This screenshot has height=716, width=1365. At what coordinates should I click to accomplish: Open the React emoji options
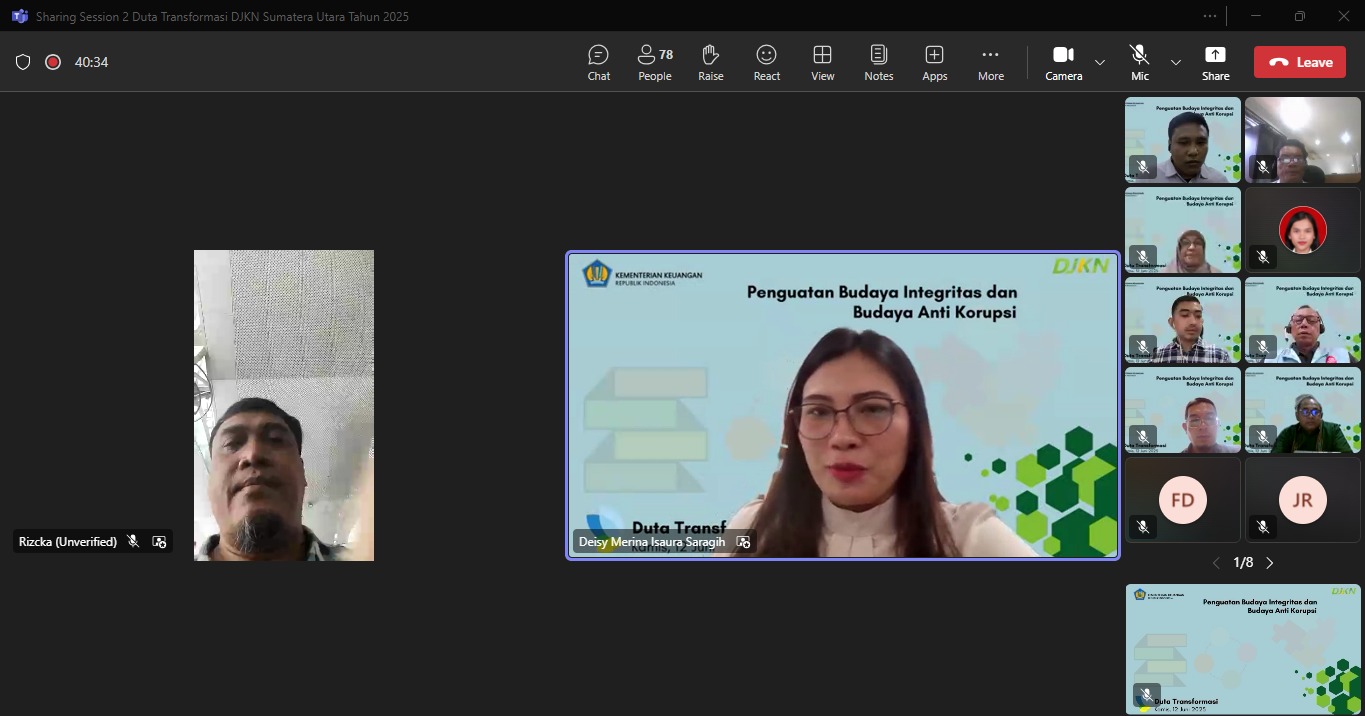pyautogui.click(x=767, y=62)
